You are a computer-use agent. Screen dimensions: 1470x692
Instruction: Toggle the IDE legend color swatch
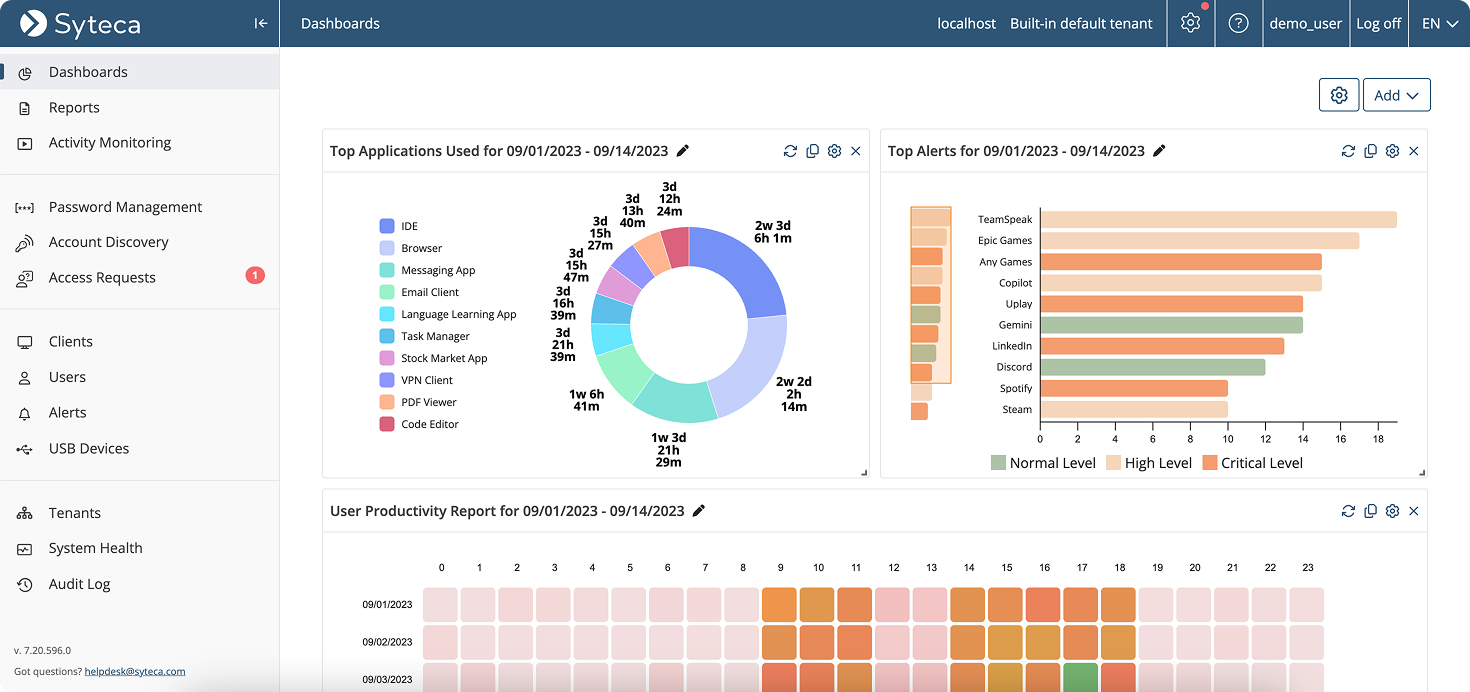click(x=387, y=226)
